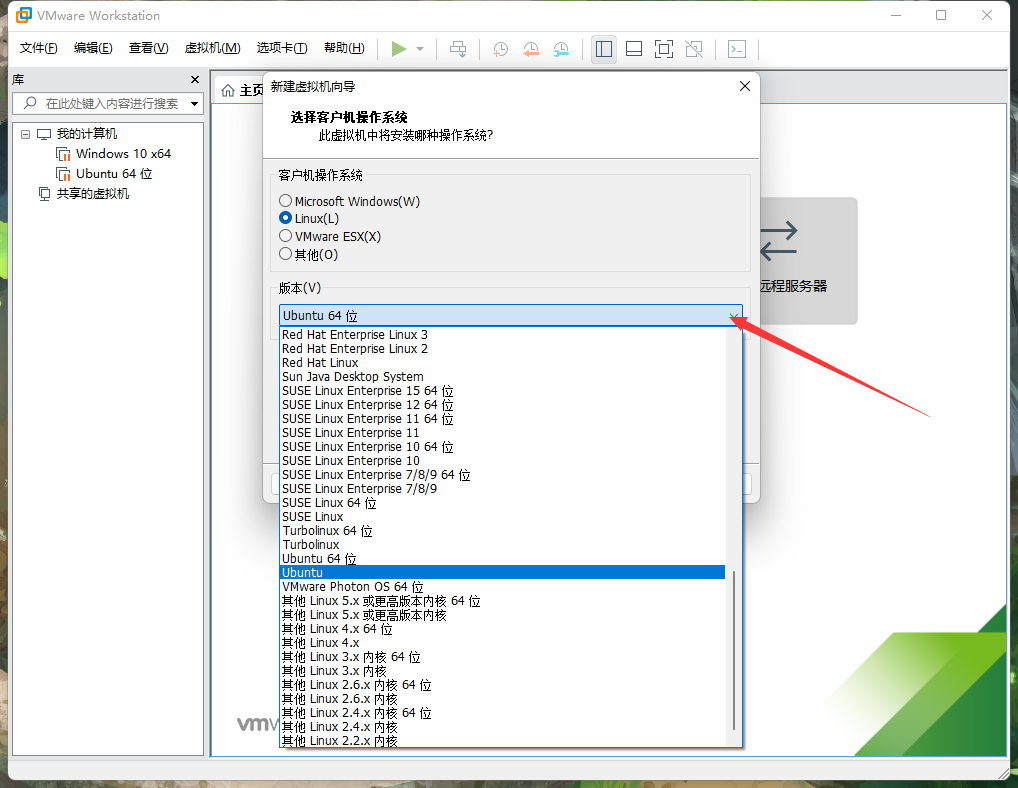This screenshot has width=1018, height=788.
Task: Click the Windows 10 x64 VM icon
Action: (63, 154)
